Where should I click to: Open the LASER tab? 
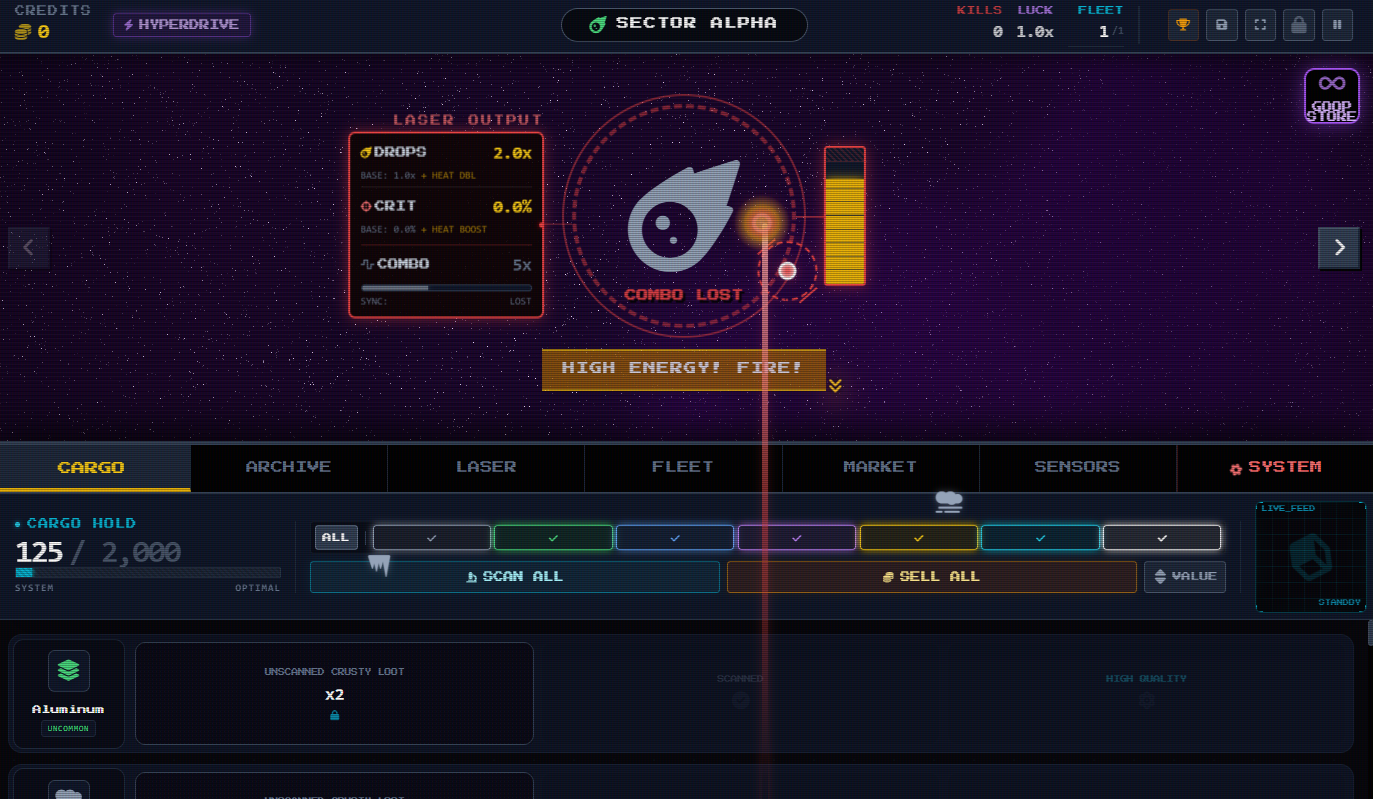tap(486, 467)
